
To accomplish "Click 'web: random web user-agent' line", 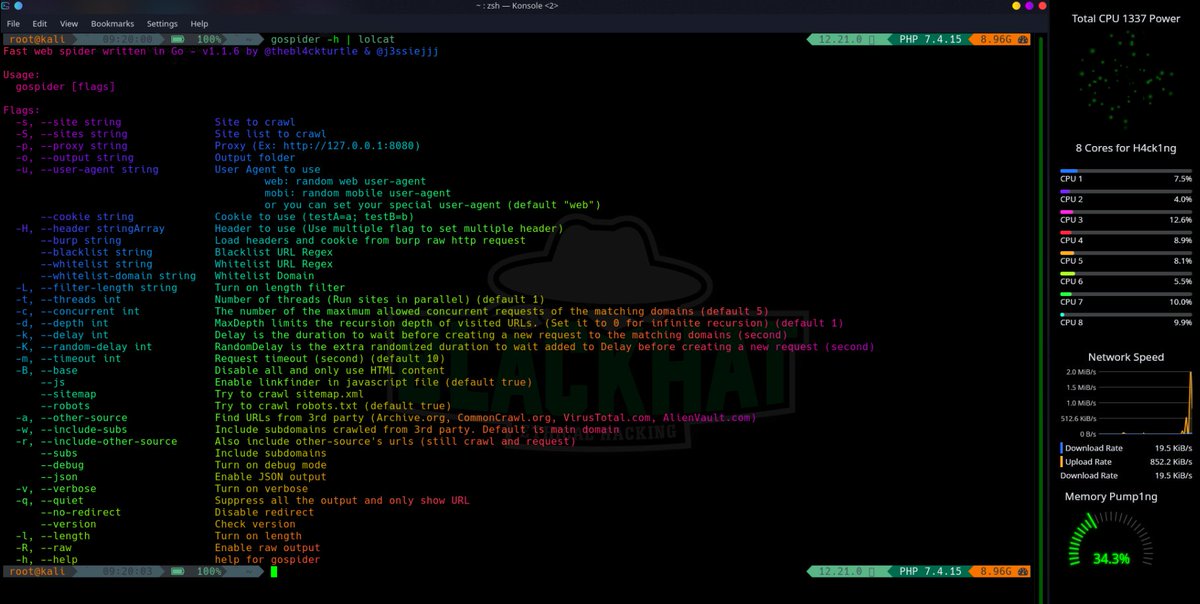I will click(345, 183).
